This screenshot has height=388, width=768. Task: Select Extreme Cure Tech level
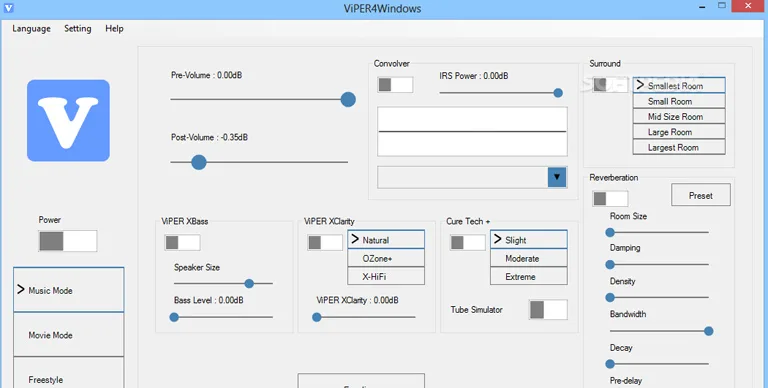pyautogui.click(x=528, y=276)
